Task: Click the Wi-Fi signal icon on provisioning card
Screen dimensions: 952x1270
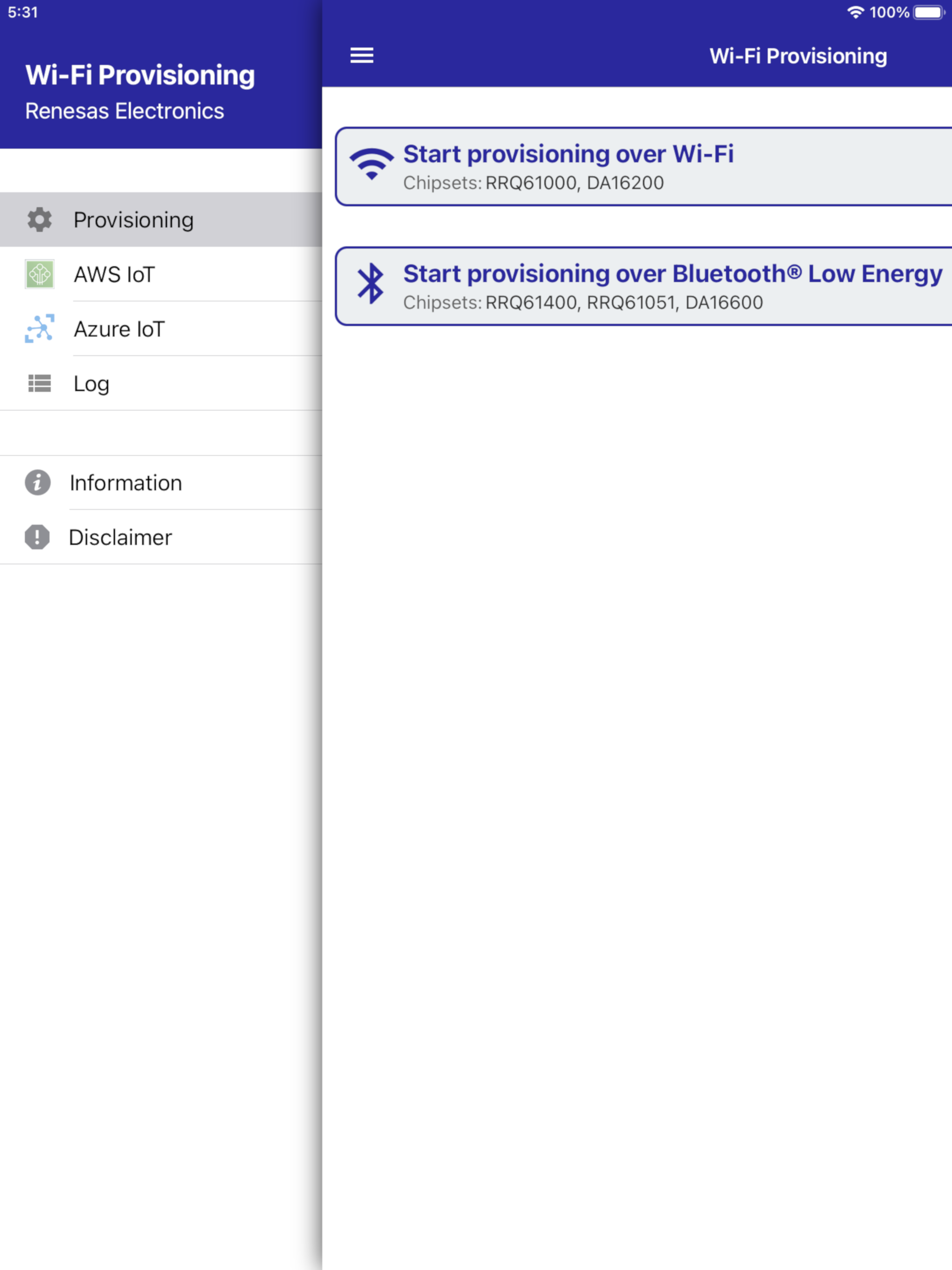Action: (x=372, y=164)
